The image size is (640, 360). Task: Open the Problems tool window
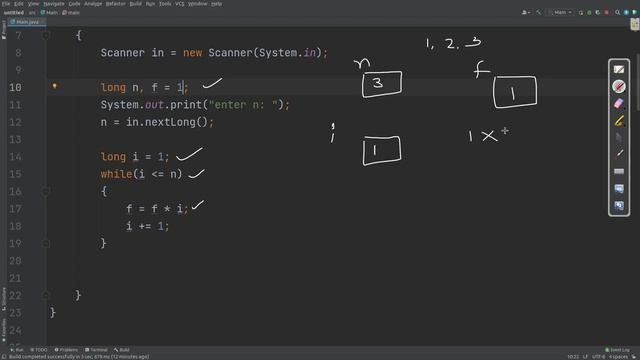66,350
